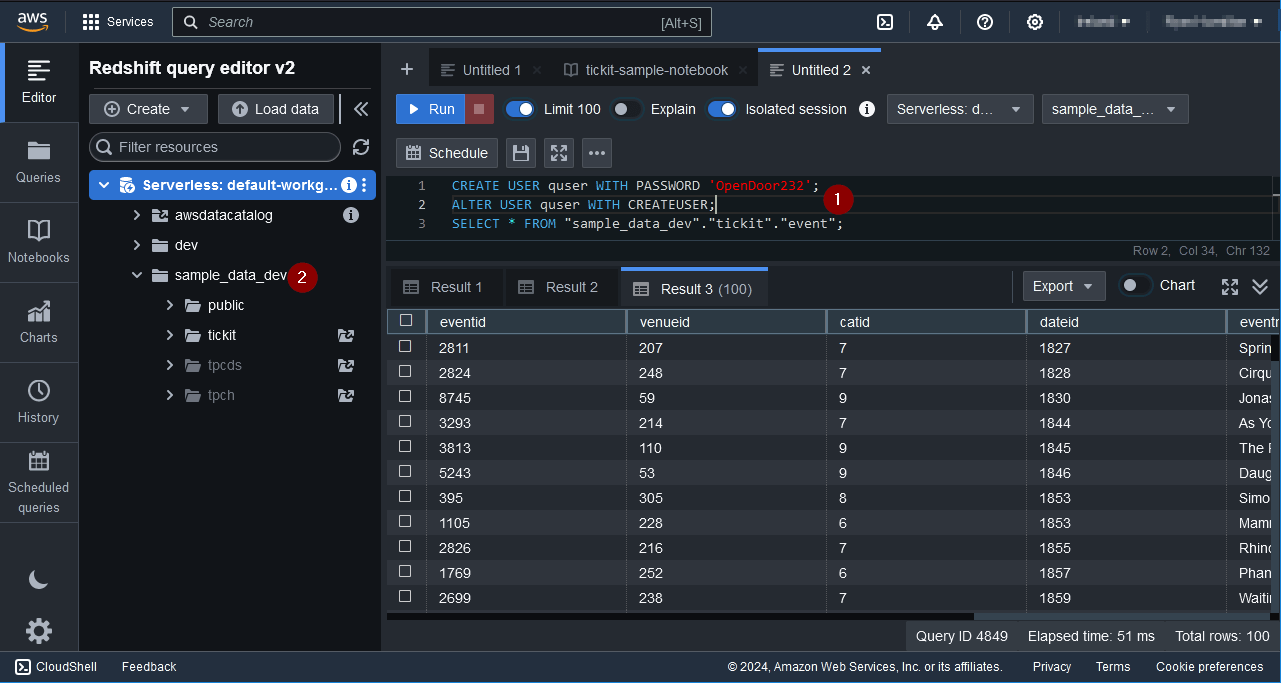Expand editor to full screen
Image resolution: width=1281 pixels, height=683 pixels.
[559, 153]
